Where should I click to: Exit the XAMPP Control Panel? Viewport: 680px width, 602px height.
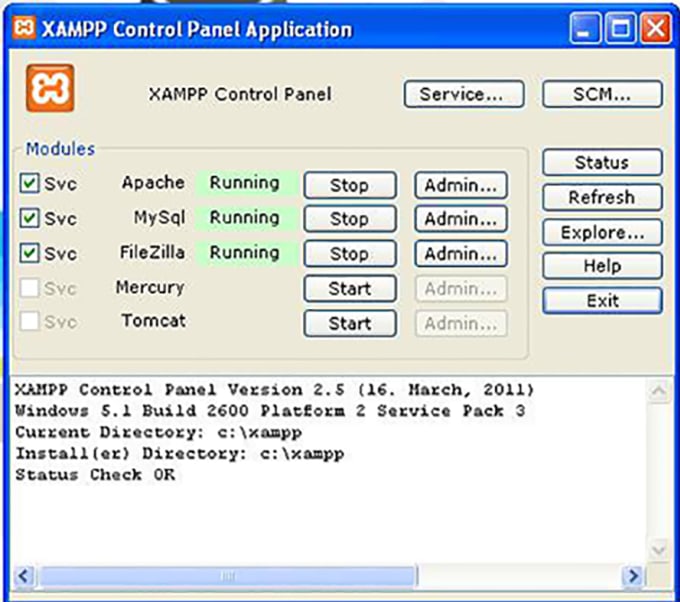coord(602,301)
